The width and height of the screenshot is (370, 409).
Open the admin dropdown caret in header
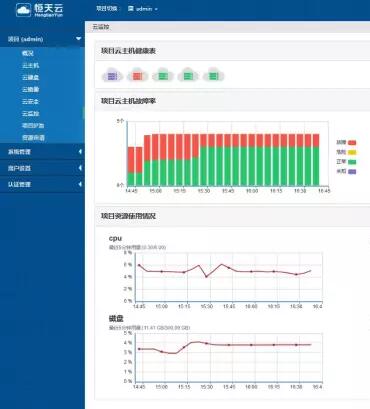point(156,9)
